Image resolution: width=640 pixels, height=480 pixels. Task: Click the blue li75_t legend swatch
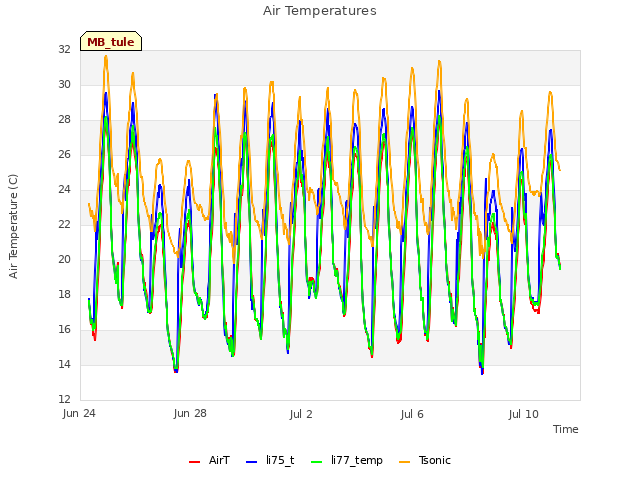(x=252, y=462)
